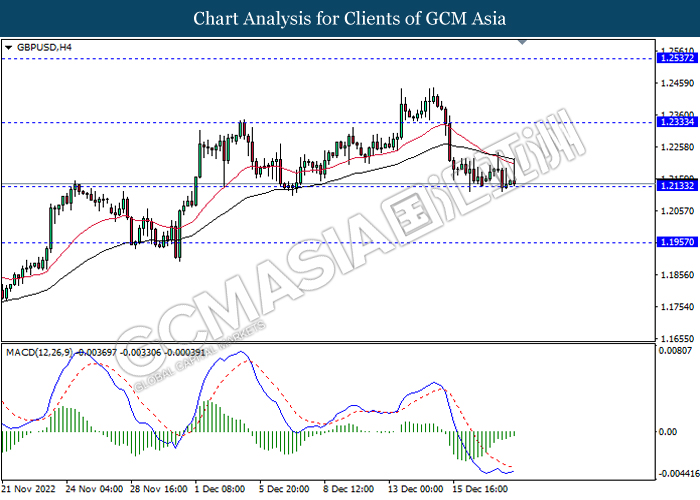
Task: Click the 8 Dec 12:00 time label
Action: [349, 489]
